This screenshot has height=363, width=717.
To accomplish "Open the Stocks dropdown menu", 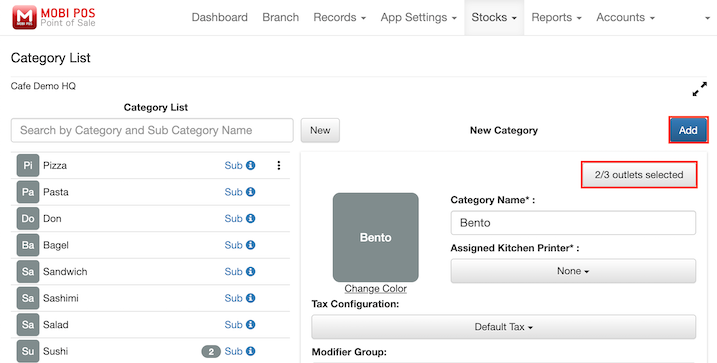I will [x=494, y=17].
